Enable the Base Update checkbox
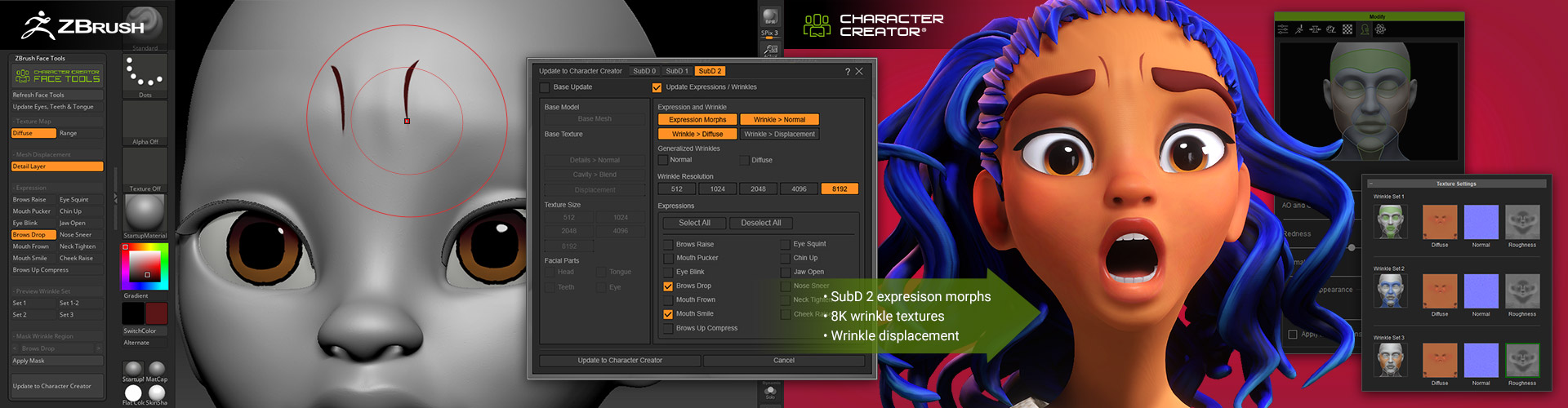1568x408 pixels. pyautogui.click(x=545, y=87)
